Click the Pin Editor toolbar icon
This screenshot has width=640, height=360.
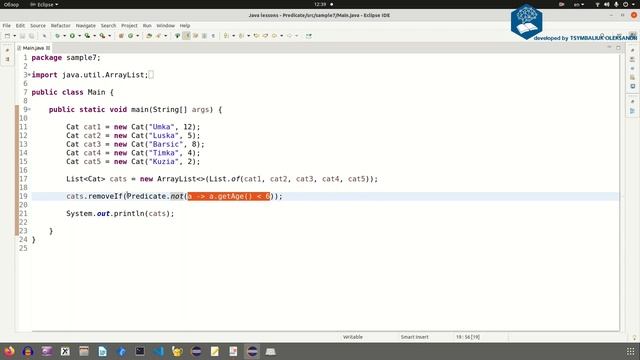click(x=309, y=36)
